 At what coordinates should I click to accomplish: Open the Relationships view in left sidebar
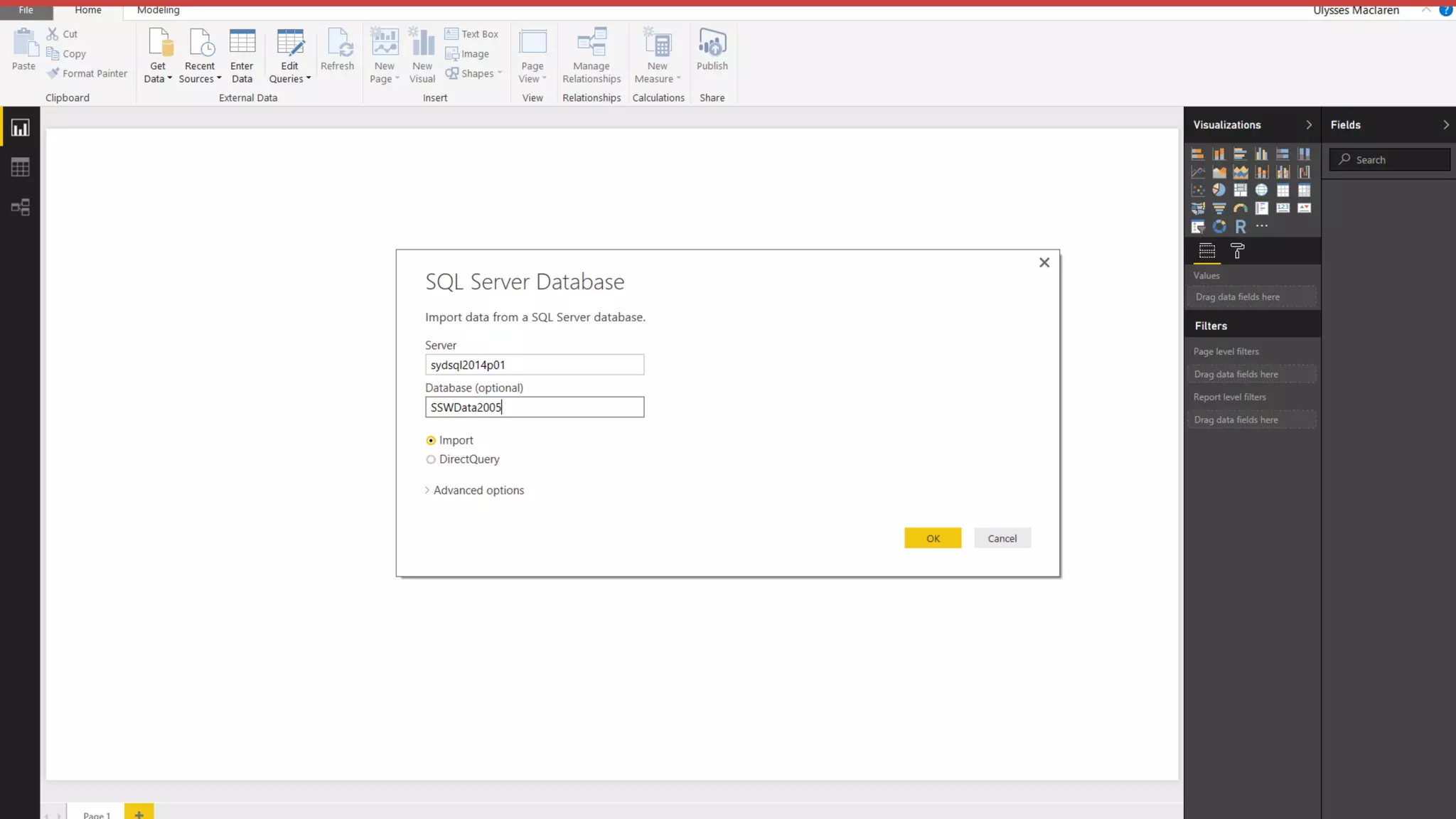(20, 207)
